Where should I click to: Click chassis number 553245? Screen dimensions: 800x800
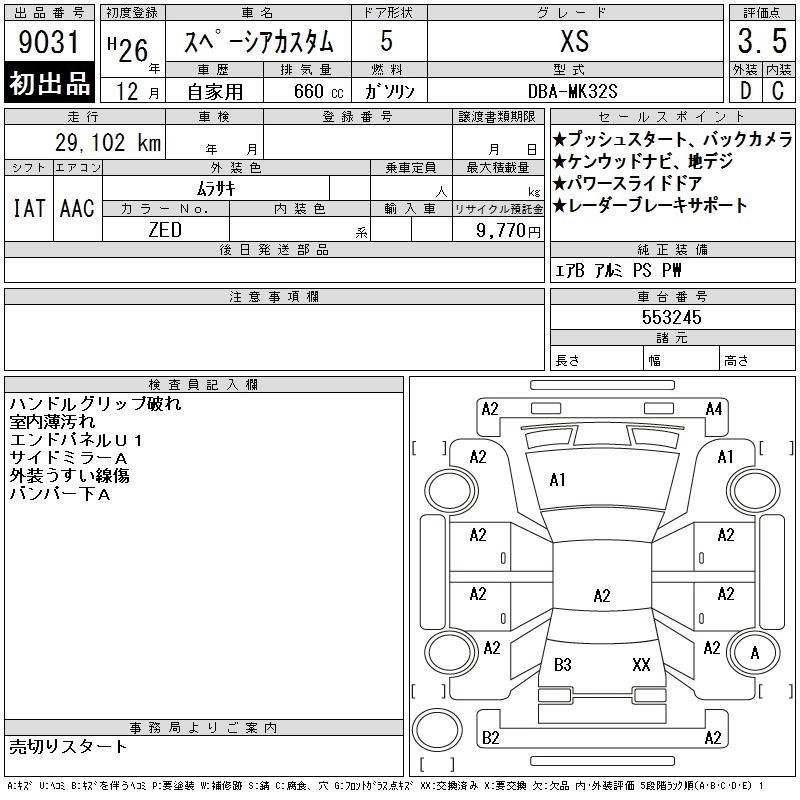(671, 317)
